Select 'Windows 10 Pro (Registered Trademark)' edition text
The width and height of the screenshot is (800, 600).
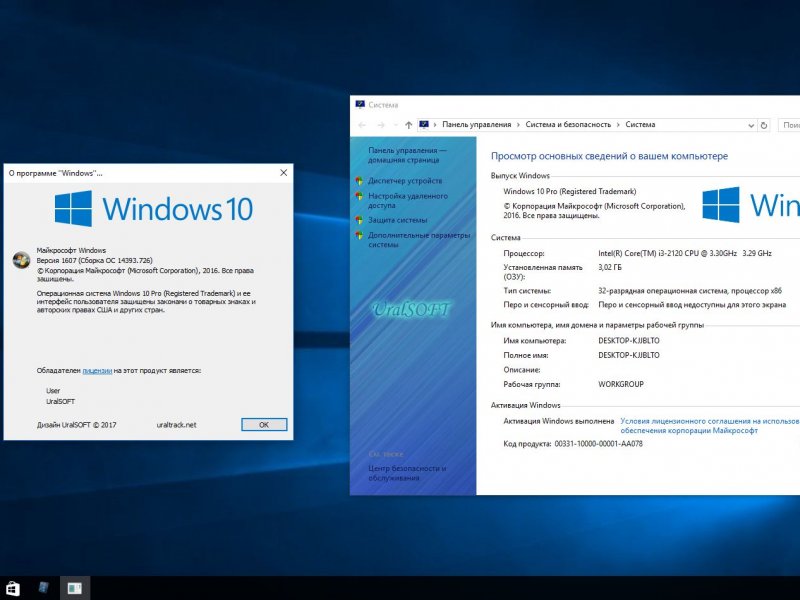coord(570,191)
